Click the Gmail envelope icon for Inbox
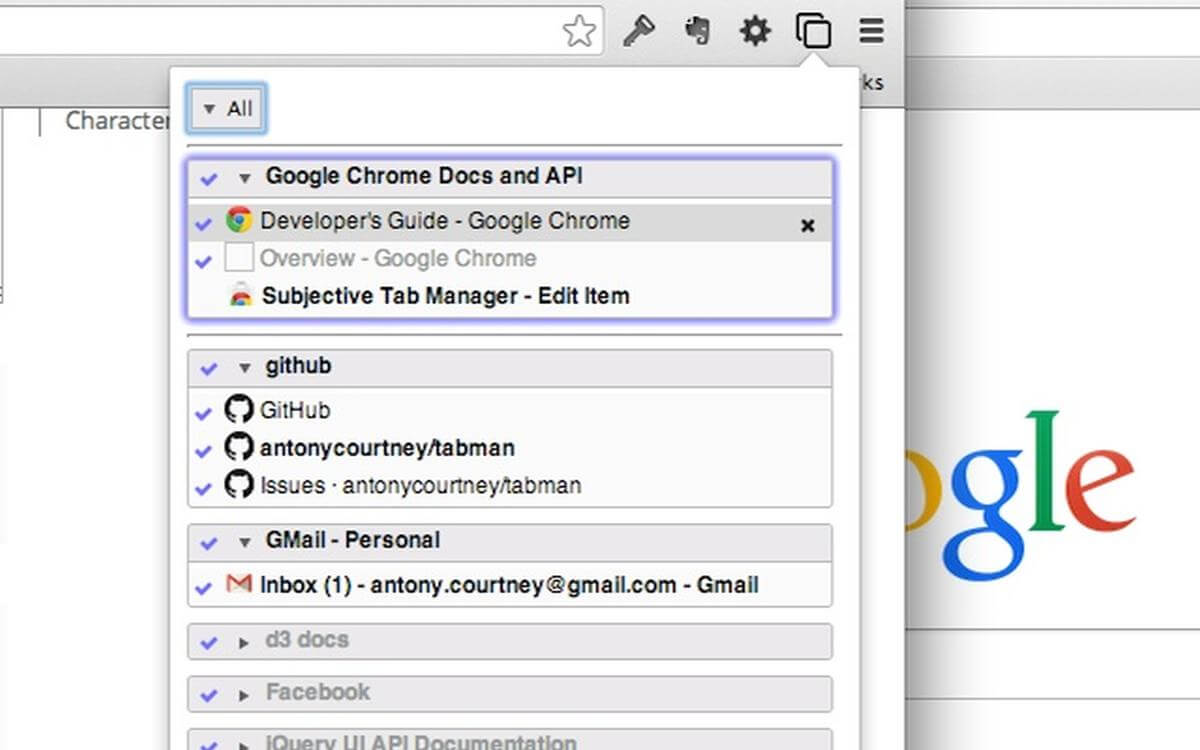 (239, 584)
